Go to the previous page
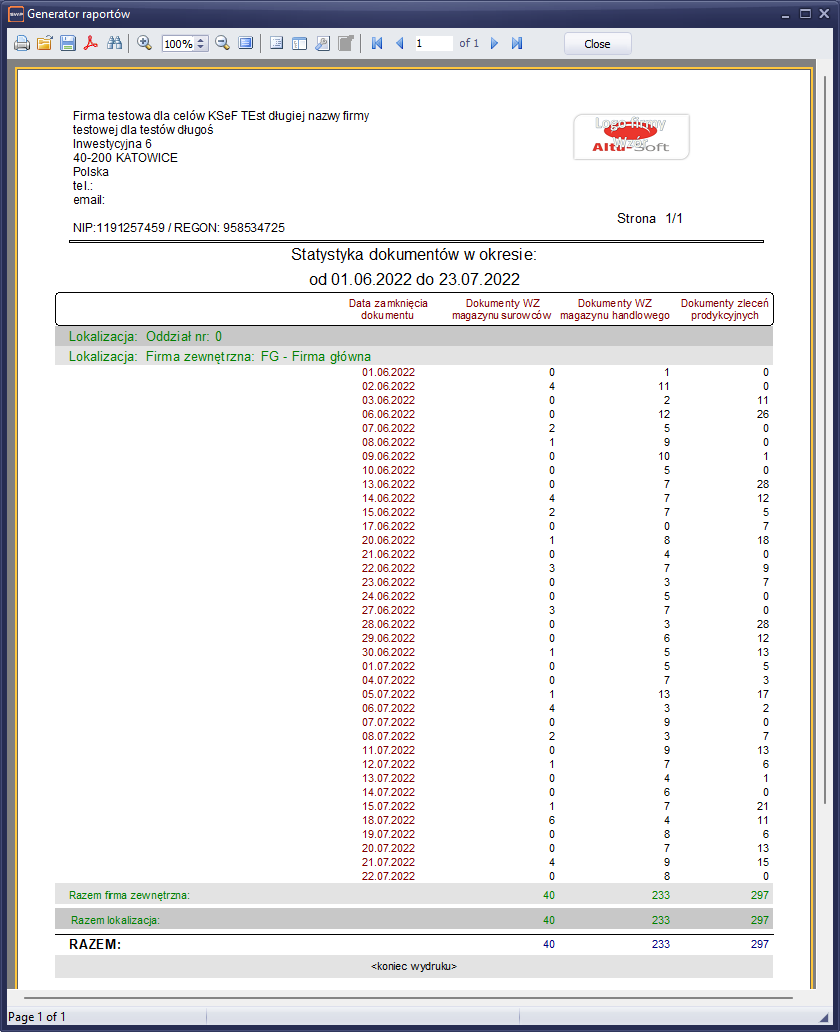 [399, 44]
